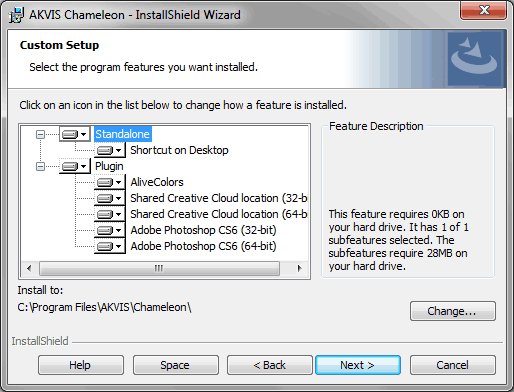The height and width of the screenshot is (392, 514).
Task: Select the Shortcut on Desktop feature
Action: click(x=179, y=150)
